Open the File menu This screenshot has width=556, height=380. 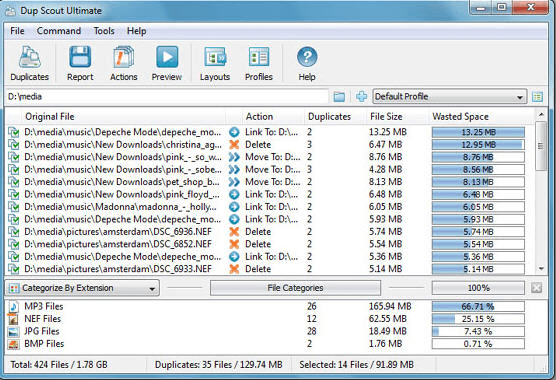pyautogui.click(x=17, y=31)
